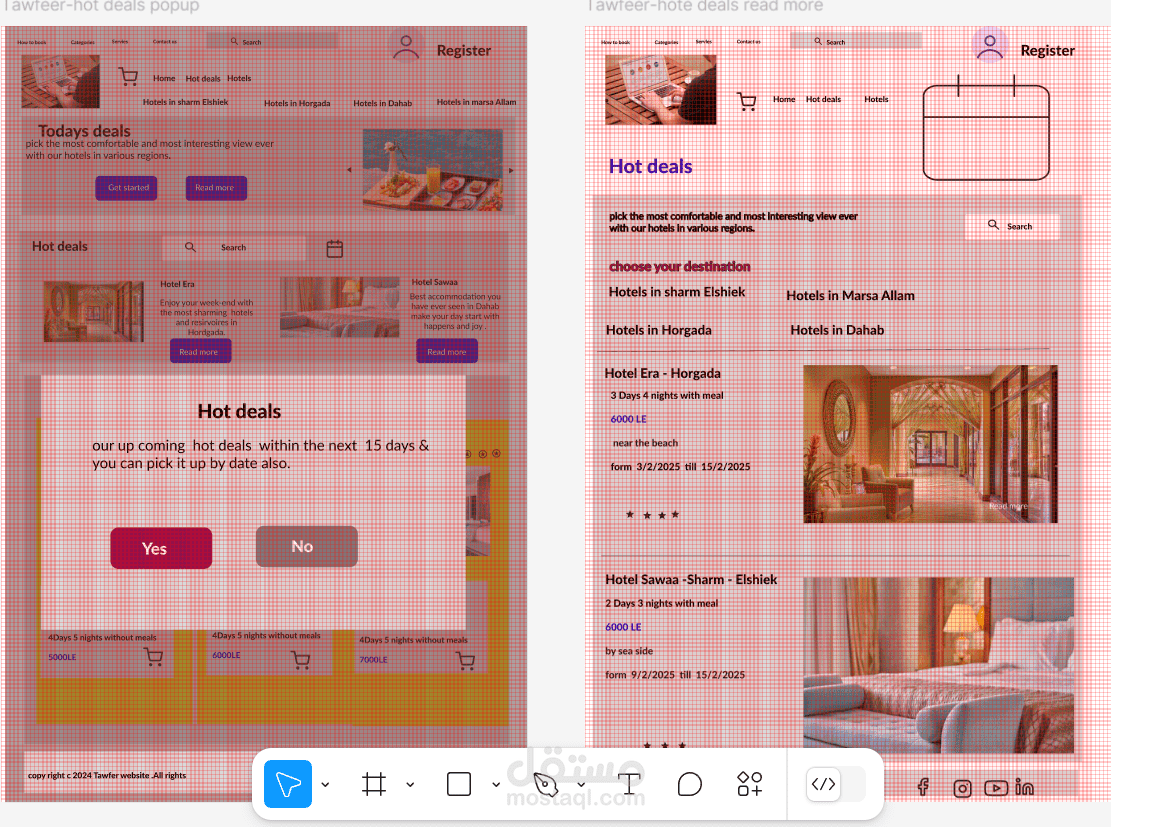Toggle Dev Mode switch
This screenshot has width=1152, height=827.
[x=835, y=784]
